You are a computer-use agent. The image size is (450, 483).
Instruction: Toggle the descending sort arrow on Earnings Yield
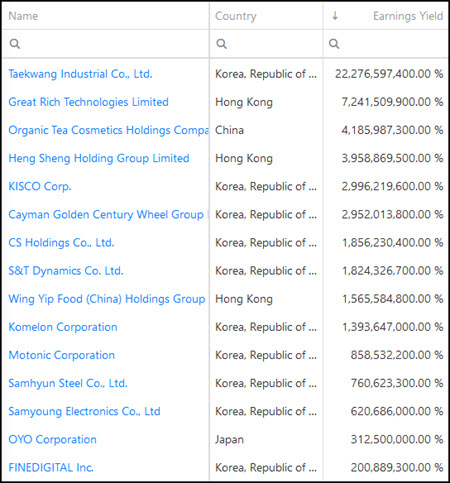coord(335,16)
